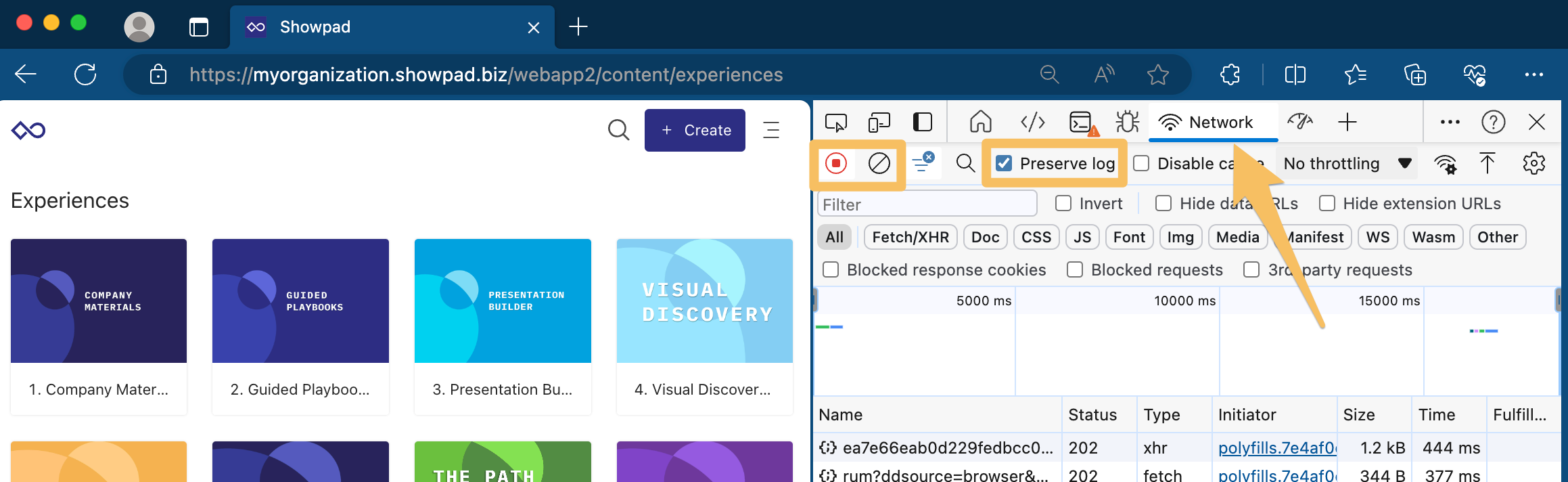The image size is (1568, 482).
Task: Click the Showpad infinity logo
Action: (x=28, y=130)
